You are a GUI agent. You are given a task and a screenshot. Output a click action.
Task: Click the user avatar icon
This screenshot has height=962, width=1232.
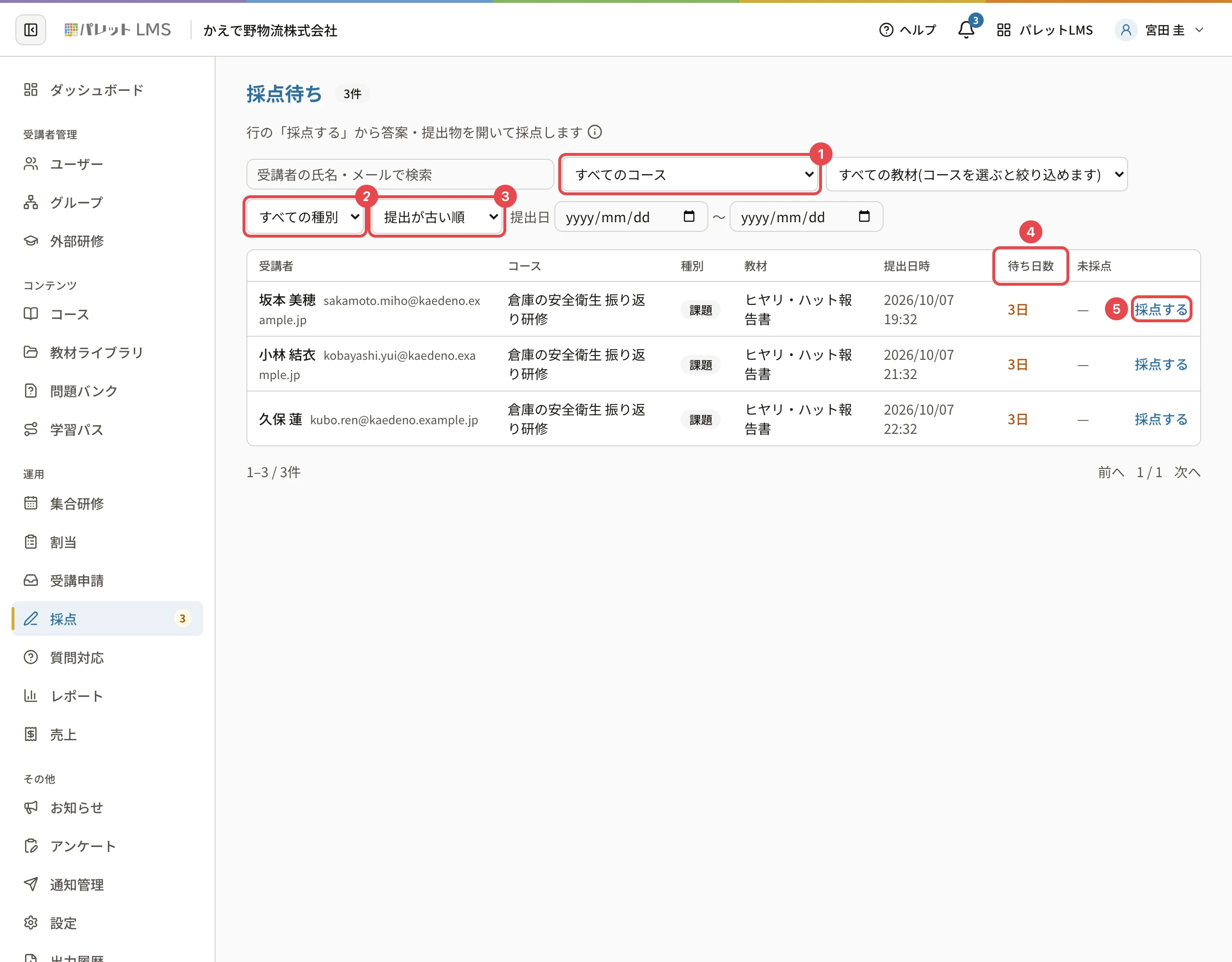[1125, 30]
